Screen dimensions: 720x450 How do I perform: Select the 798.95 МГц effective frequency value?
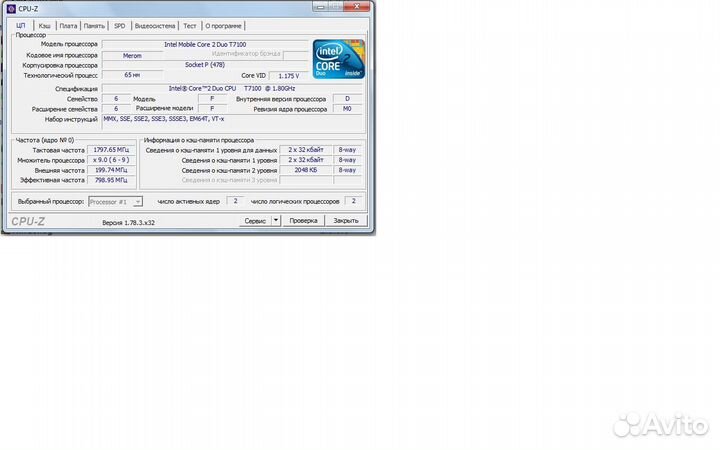click(111, 180)
